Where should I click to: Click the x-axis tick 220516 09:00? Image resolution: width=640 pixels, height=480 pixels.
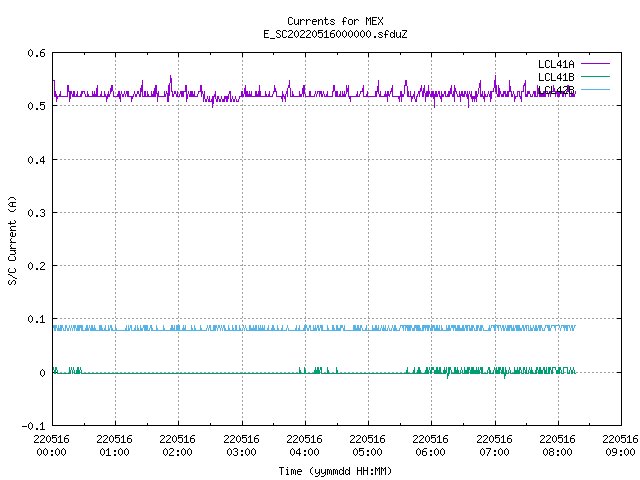[x=620, y=446]
